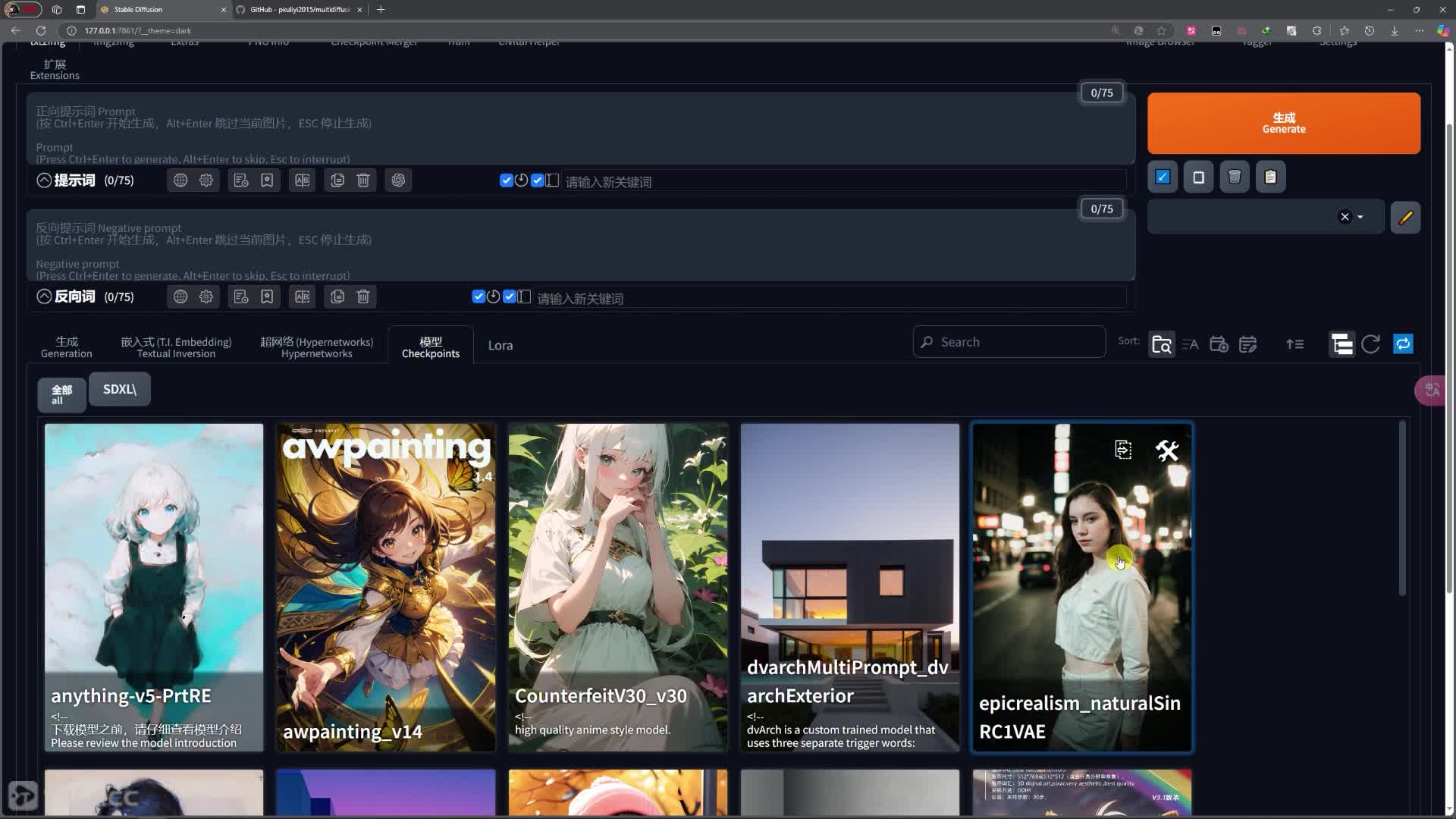
Task: Sort models by date created icon
Action: click(1219, 344)
